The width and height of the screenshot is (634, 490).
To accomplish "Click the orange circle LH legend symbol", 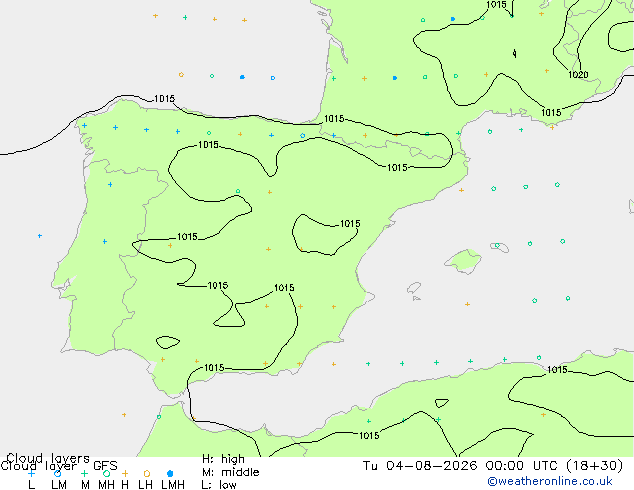I will click(147, 473).
